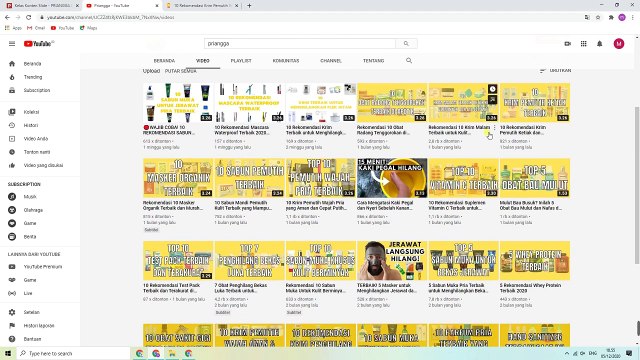
Task: Bookmark this page with the star icon
Action: (598, 17)
